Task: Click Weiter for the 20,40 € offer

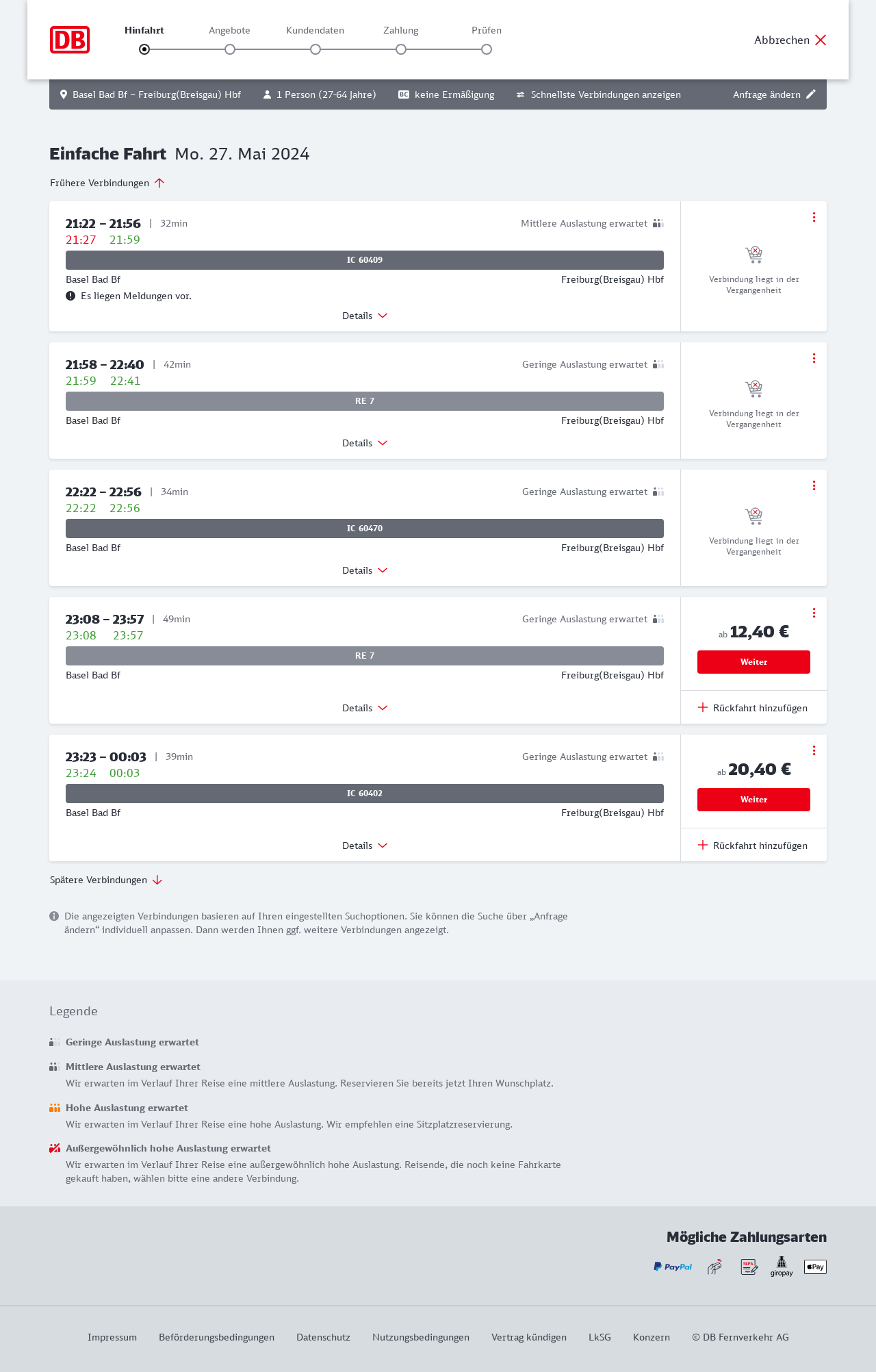Action: tap(753, 800)
